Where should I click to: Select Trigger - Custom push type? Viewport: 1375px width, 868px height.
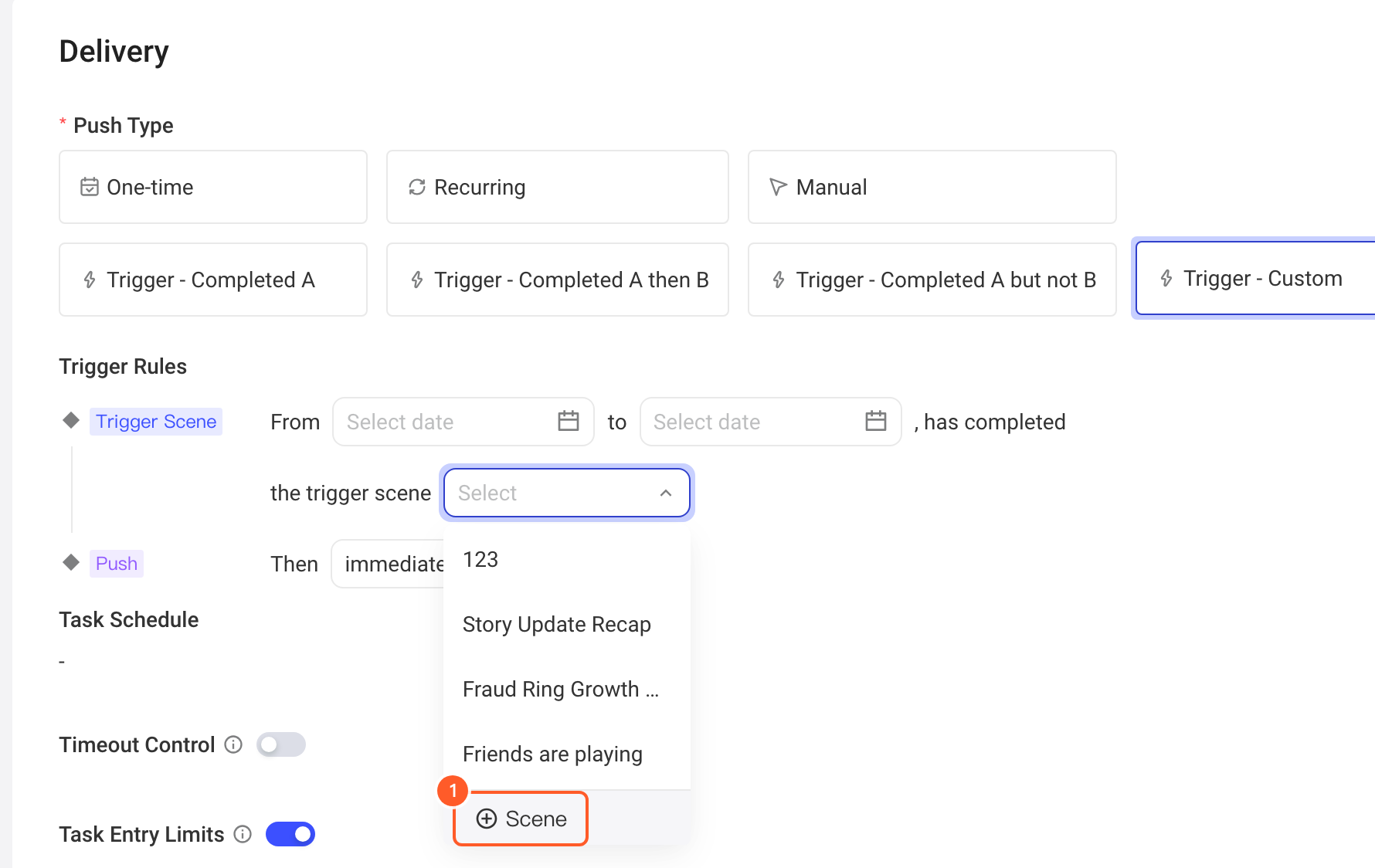click(1255, 278)
